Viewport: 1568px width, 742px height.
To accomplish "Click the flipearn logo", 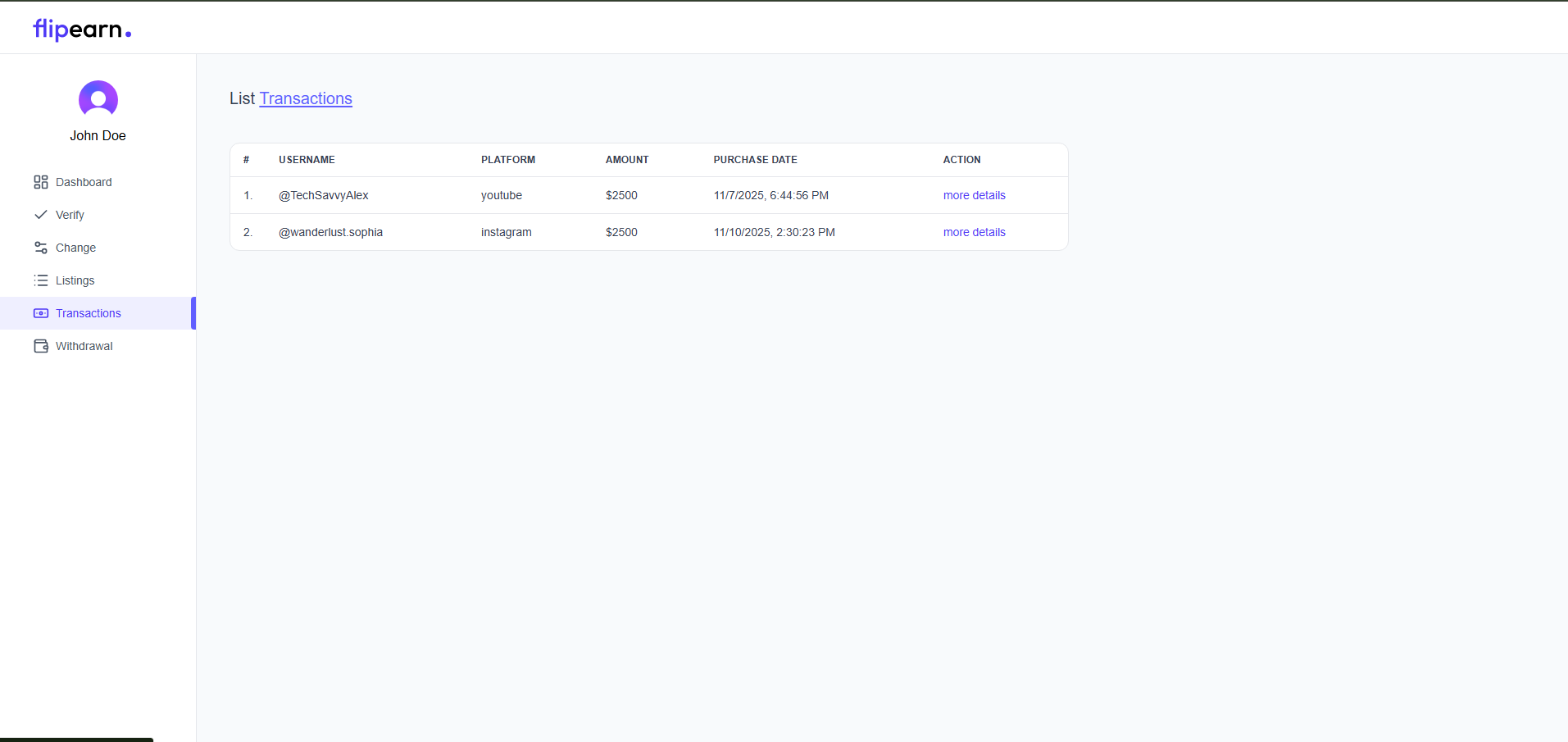I will pyautogui.click(x=82, y=30).
